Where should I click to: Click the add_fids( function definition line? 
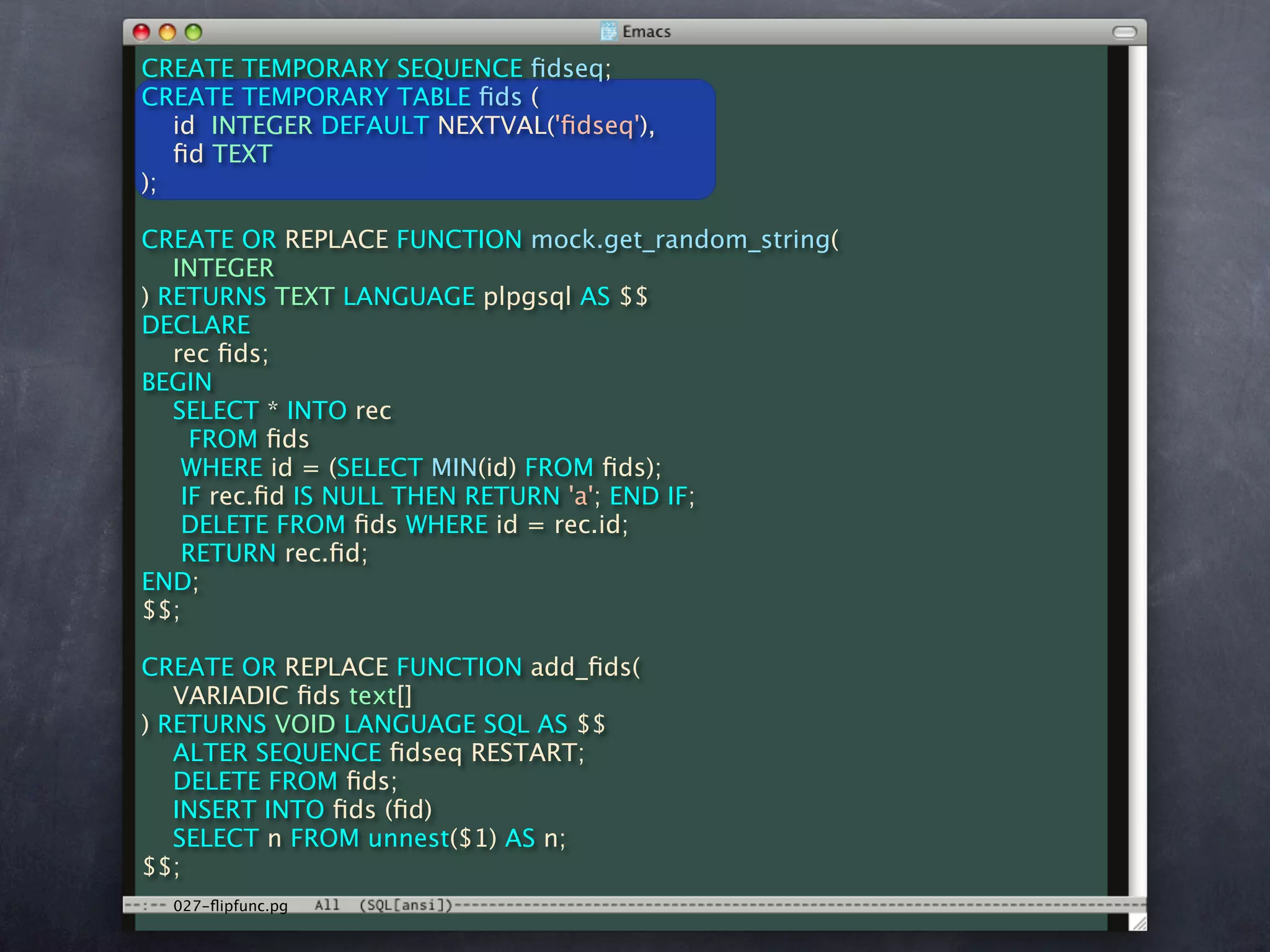click(x=391, y=667)
